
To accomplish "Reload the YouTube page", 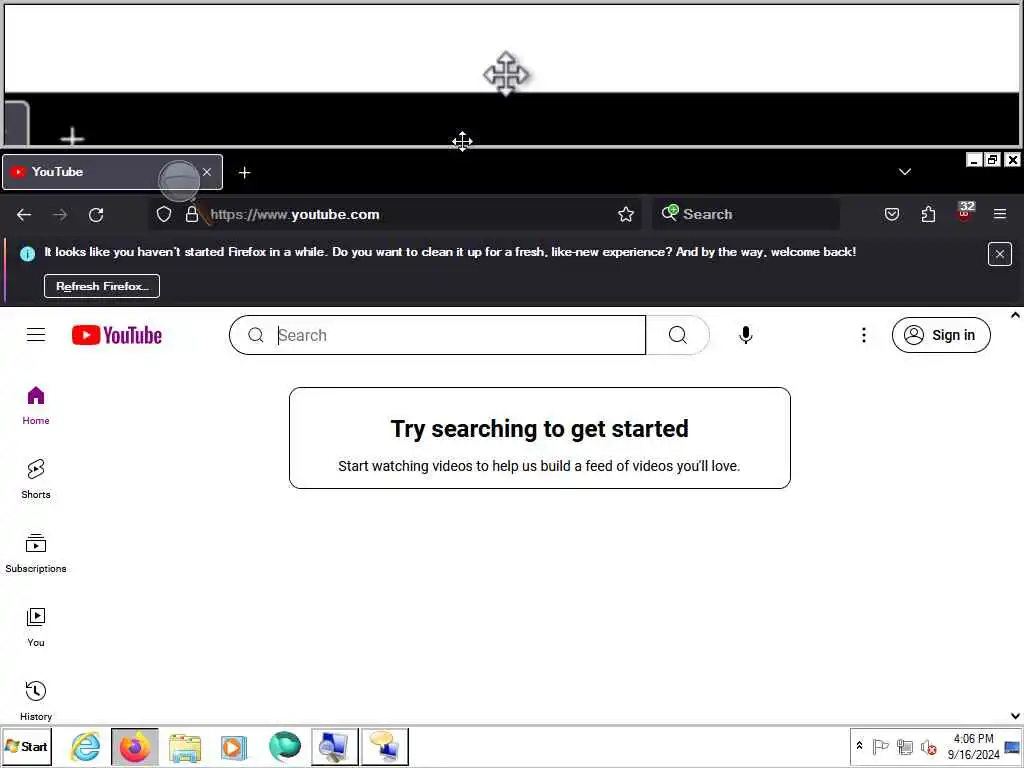I will 96,215.
